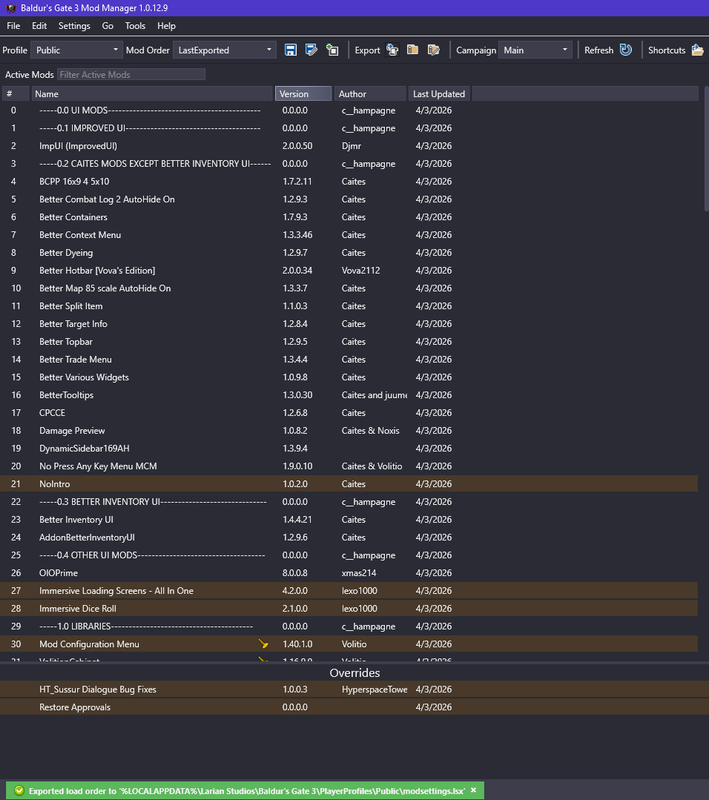The image size is (709, 800).
Task: Select the Better Inventory UI mod
Action: (x=349, y=519)
